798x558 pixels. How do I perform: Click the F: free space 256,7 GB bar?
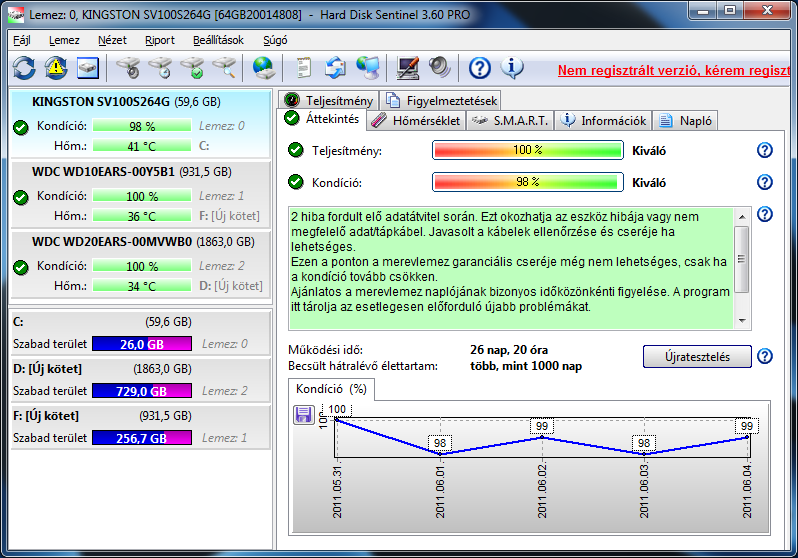[142, 437]
